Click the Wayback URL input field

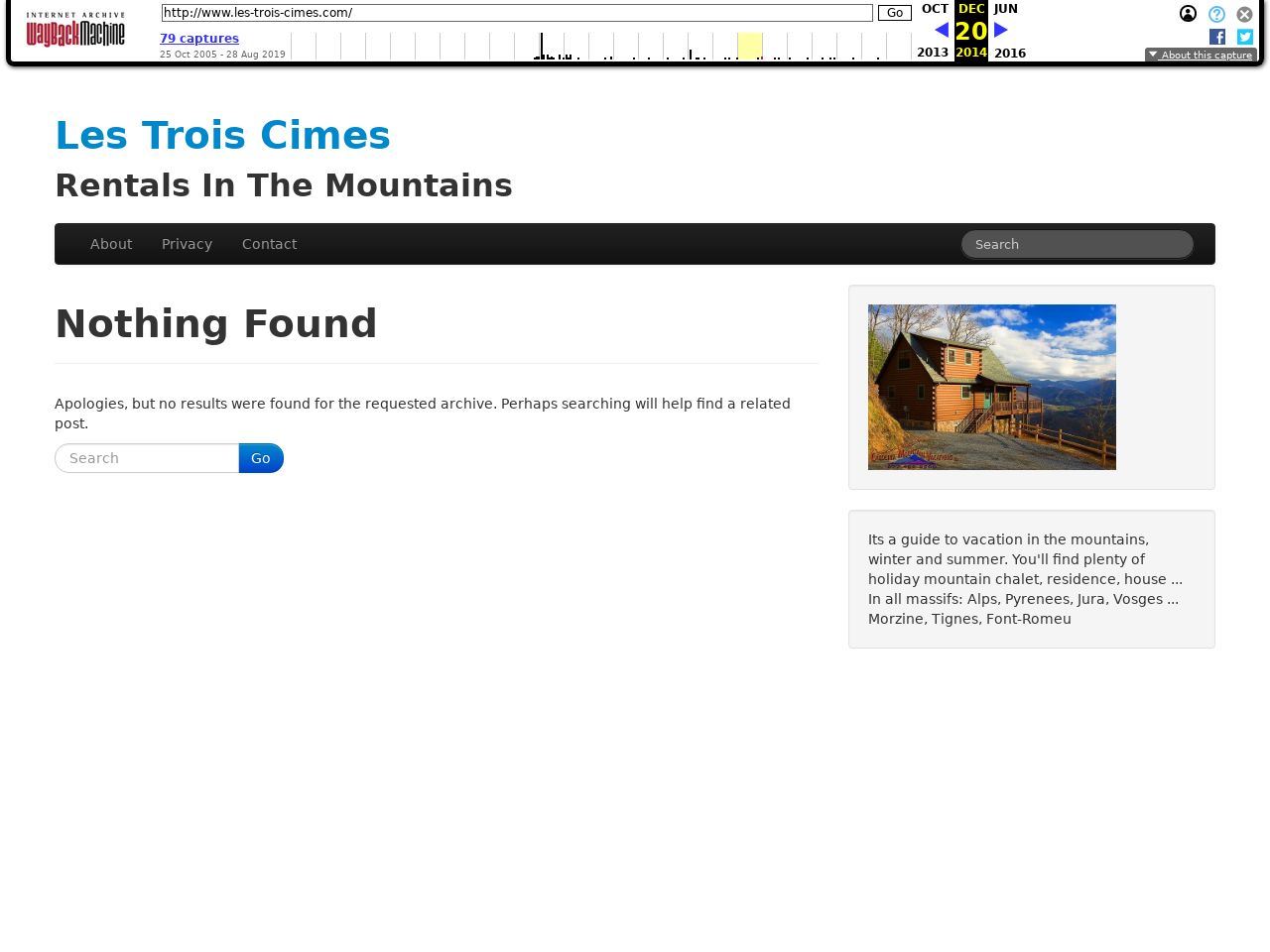point(516,13)
